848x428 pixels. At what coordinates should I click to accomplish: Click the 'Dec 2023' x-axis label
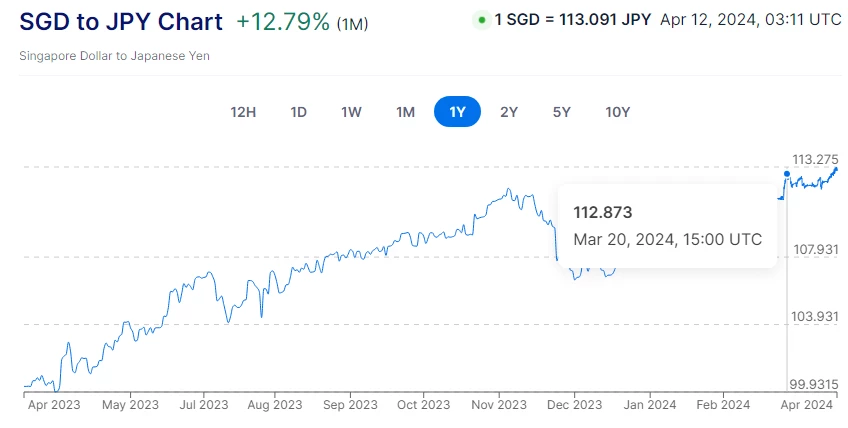click(574, 405)
